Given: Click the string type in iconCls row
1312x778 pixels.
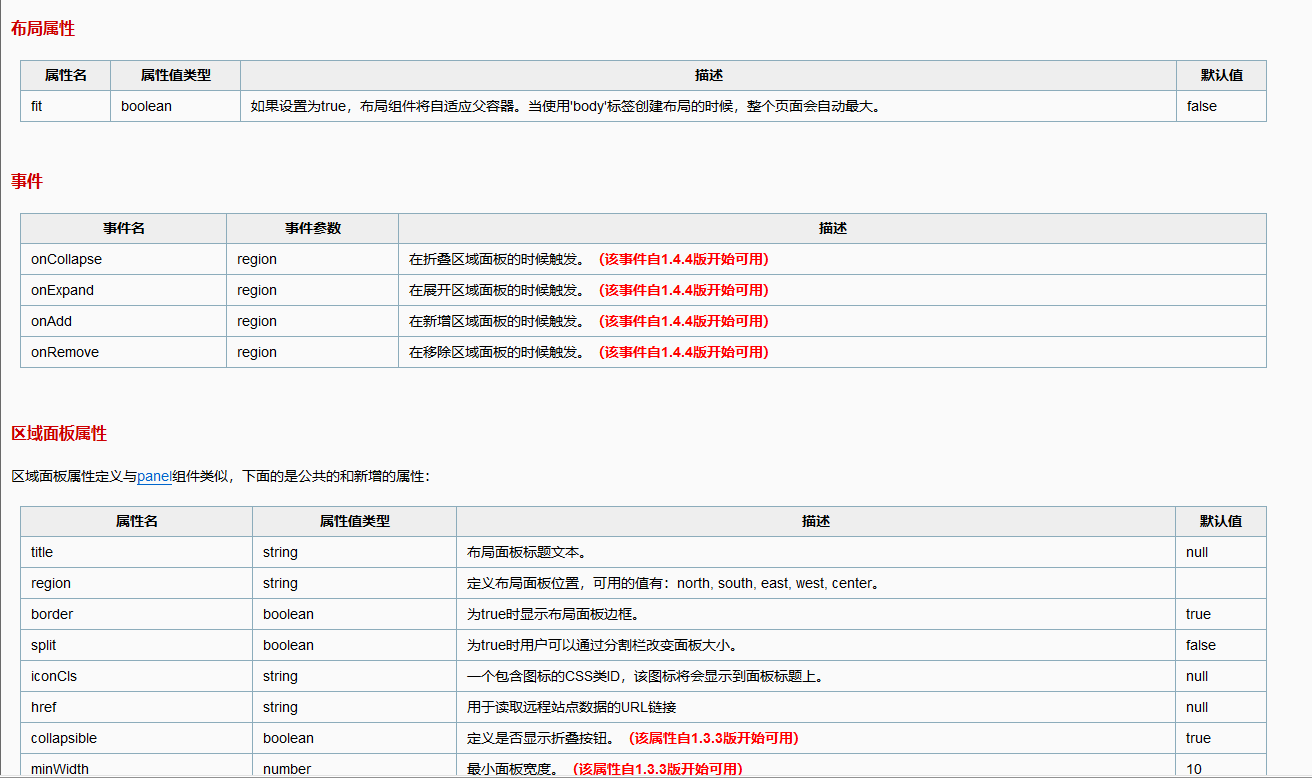Looking at the screenshot, I should pos(280,676).
